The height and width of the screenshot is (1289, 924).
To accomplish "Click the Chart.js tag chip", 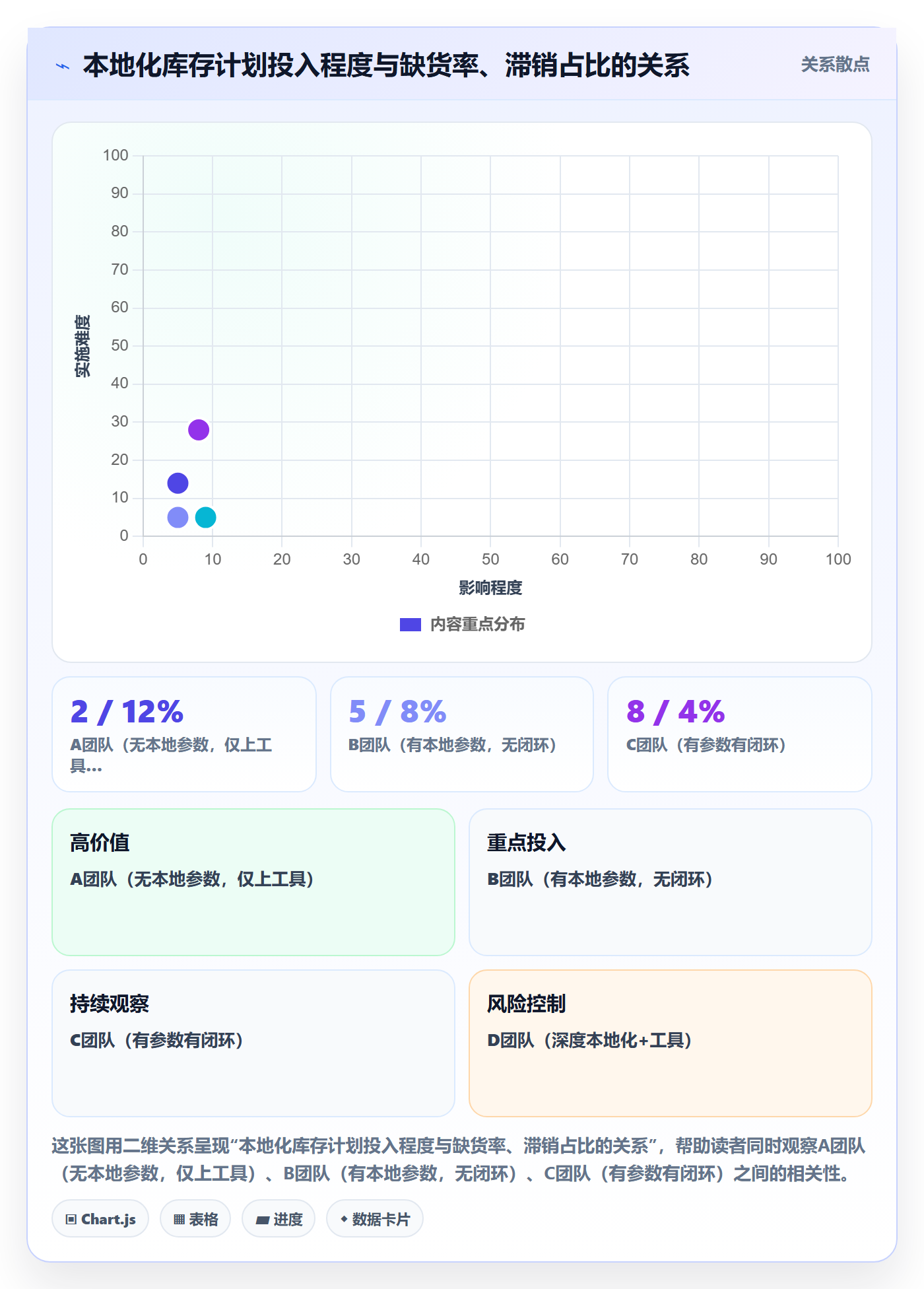I will point(100,1219).
